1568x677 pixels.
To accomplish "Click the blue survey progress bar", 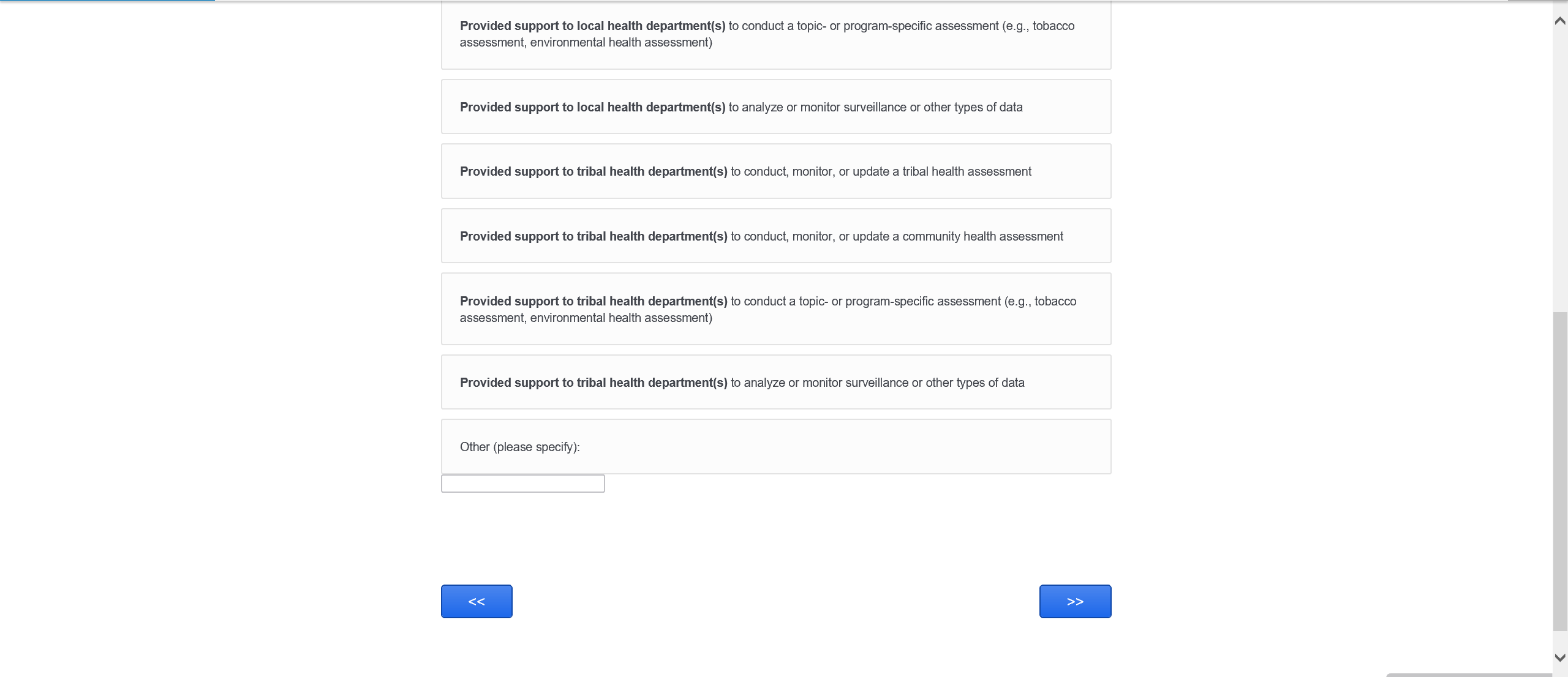I will 107,1.
